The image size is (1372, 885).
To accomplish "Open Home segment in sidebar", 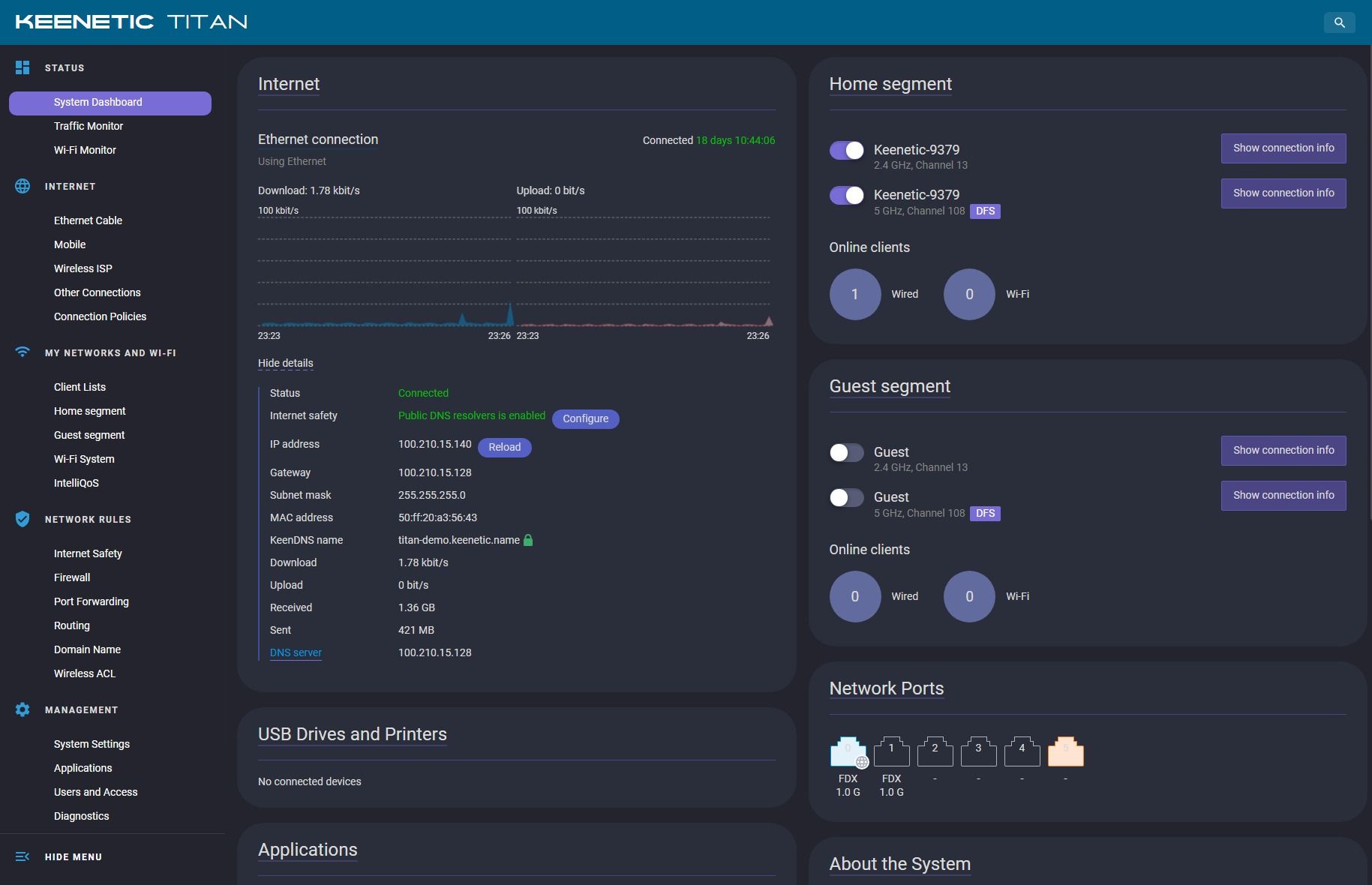I will [x=90, y=411].
